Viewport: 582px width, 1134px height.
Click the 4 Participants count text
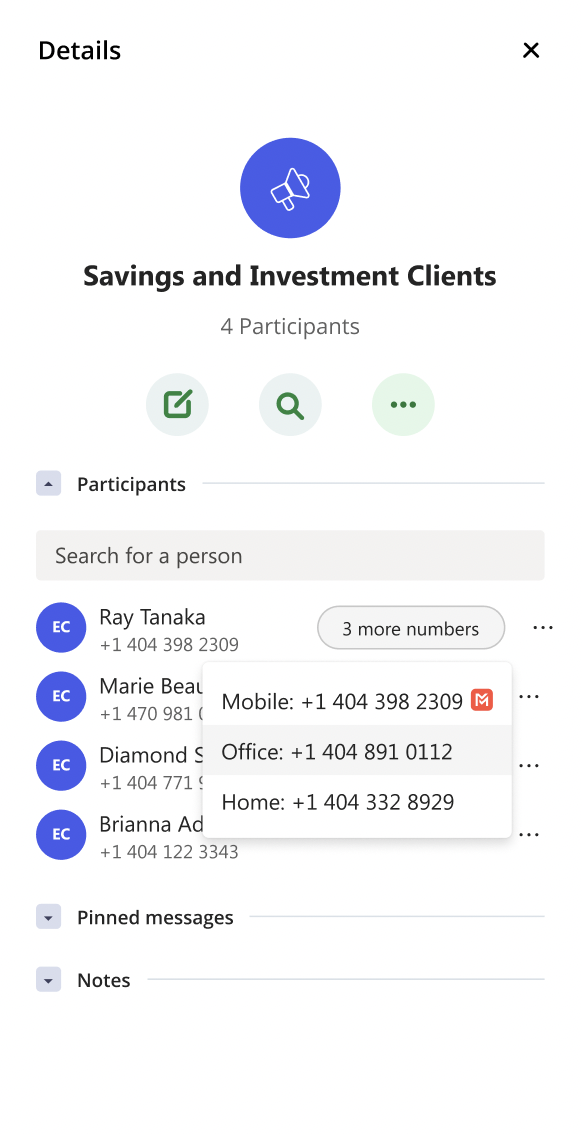click(x=290, y=326)
